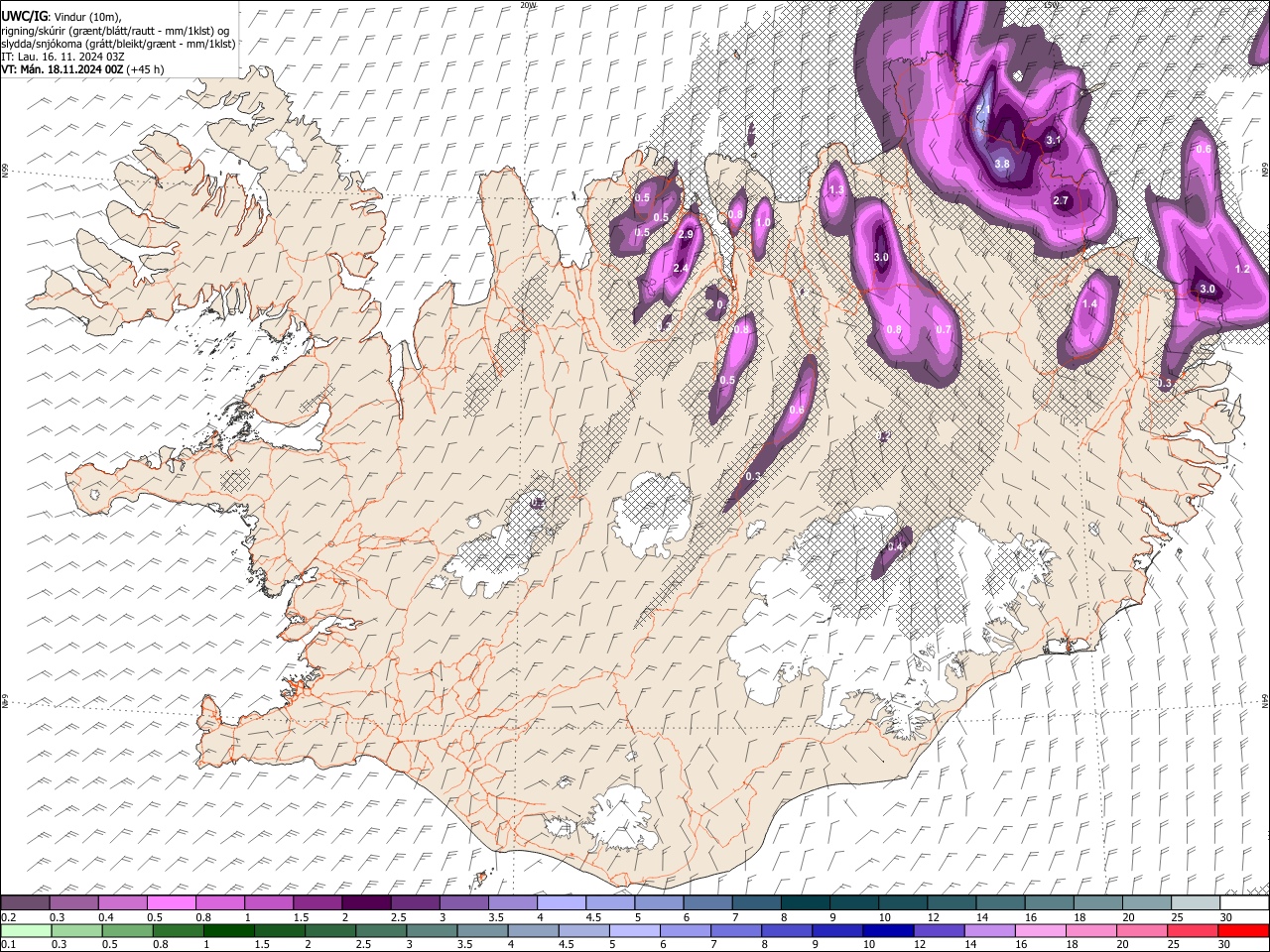Click the deep blue swatch labeled 10 in rain legend
Screen dimensions: 1270x952
point(887,930)
